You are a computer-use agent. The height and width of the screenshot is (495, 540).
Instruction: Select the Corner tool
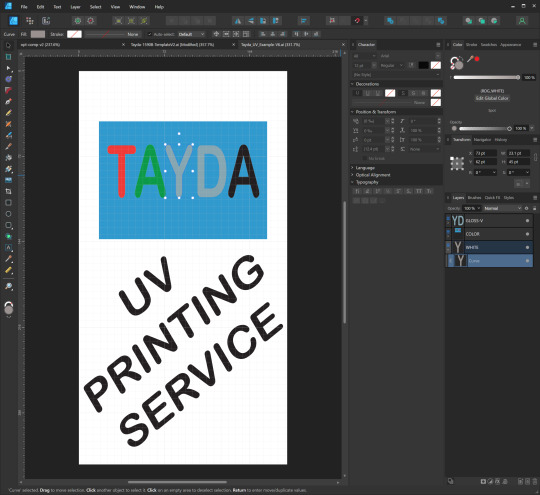click(9, 90)
